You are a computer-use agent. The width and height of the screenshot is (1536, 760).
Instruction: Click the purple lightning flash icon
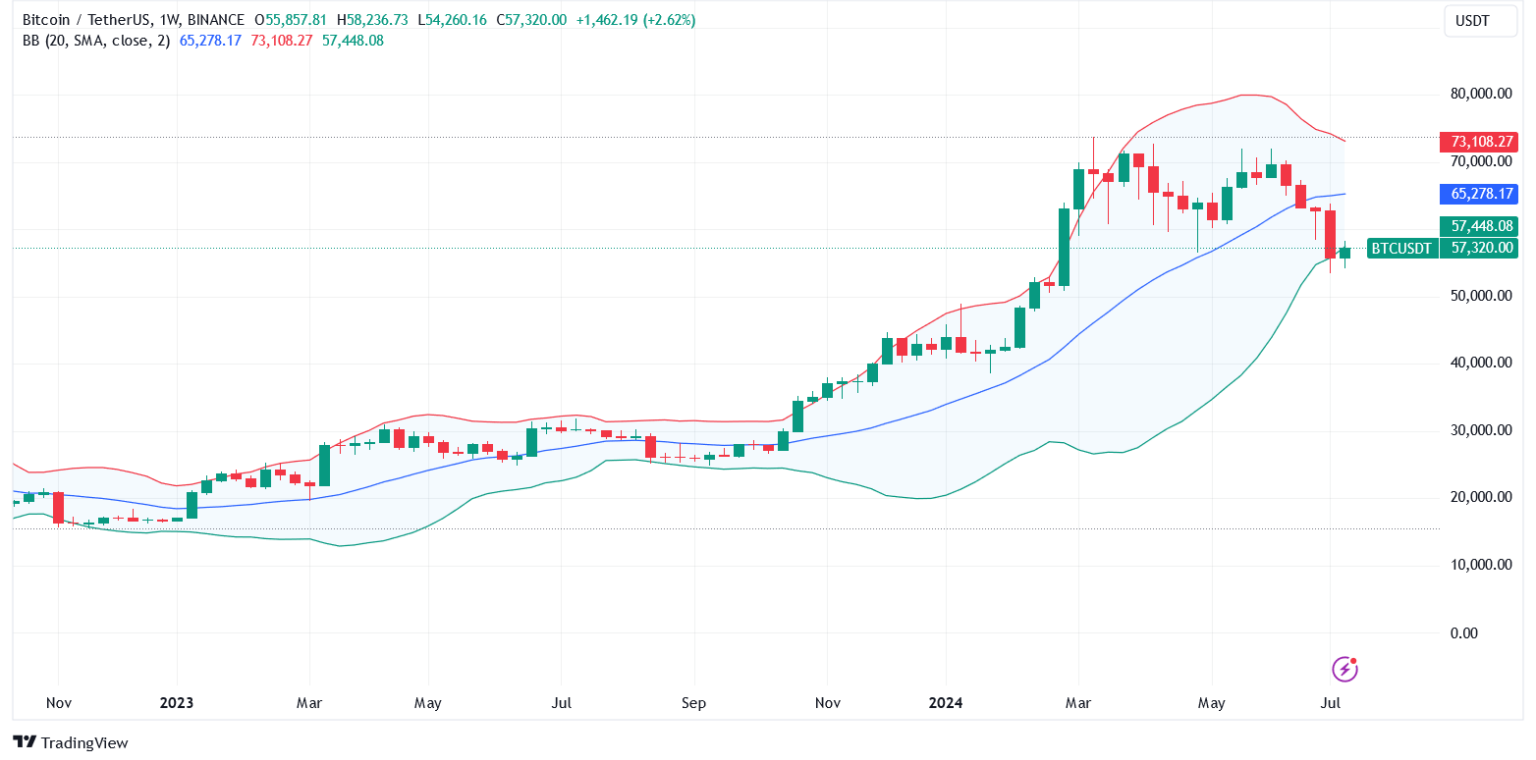1346,668
